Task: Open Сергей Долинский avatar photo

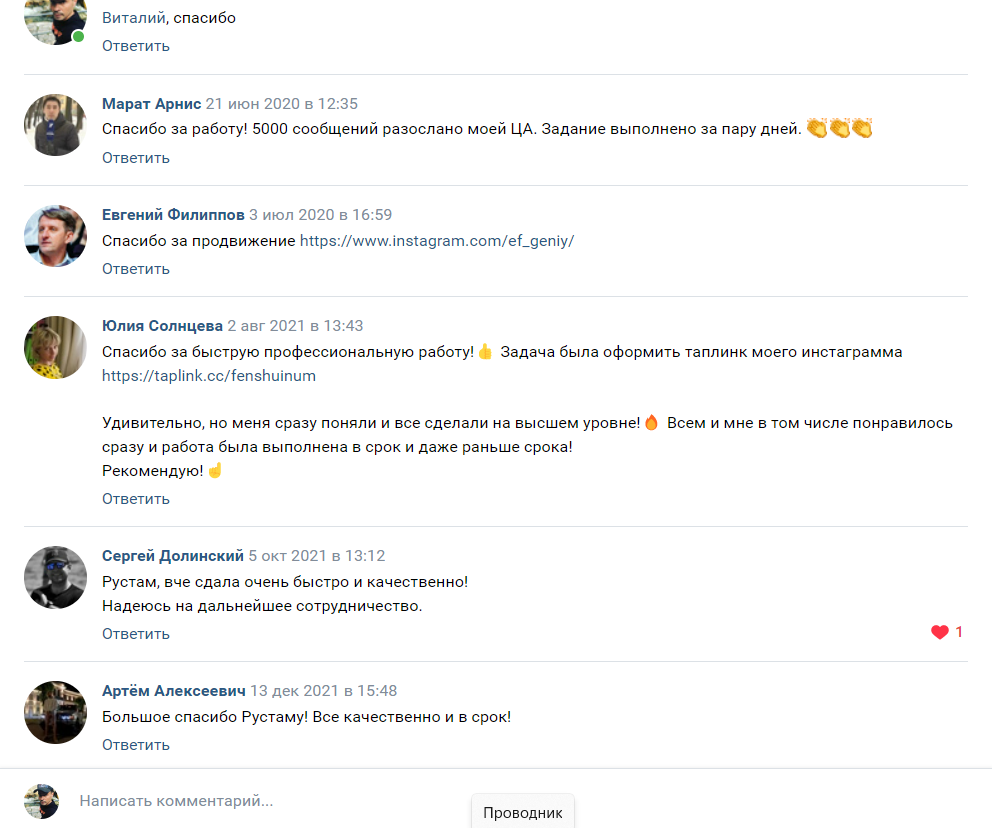Action: [x=55, y=578]
